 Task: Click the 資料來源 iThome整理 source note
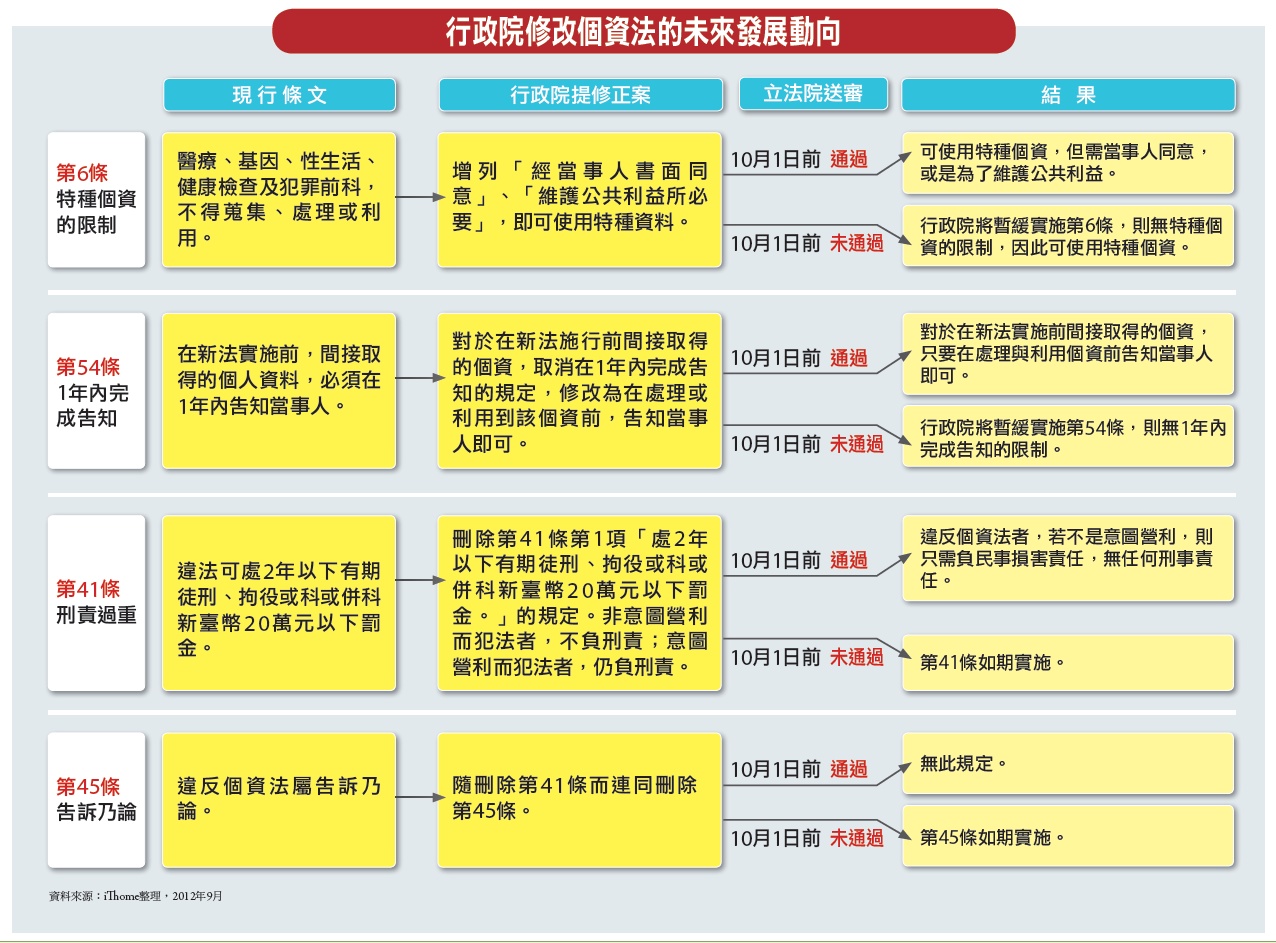pyautogui.click(x=135, y=896)
